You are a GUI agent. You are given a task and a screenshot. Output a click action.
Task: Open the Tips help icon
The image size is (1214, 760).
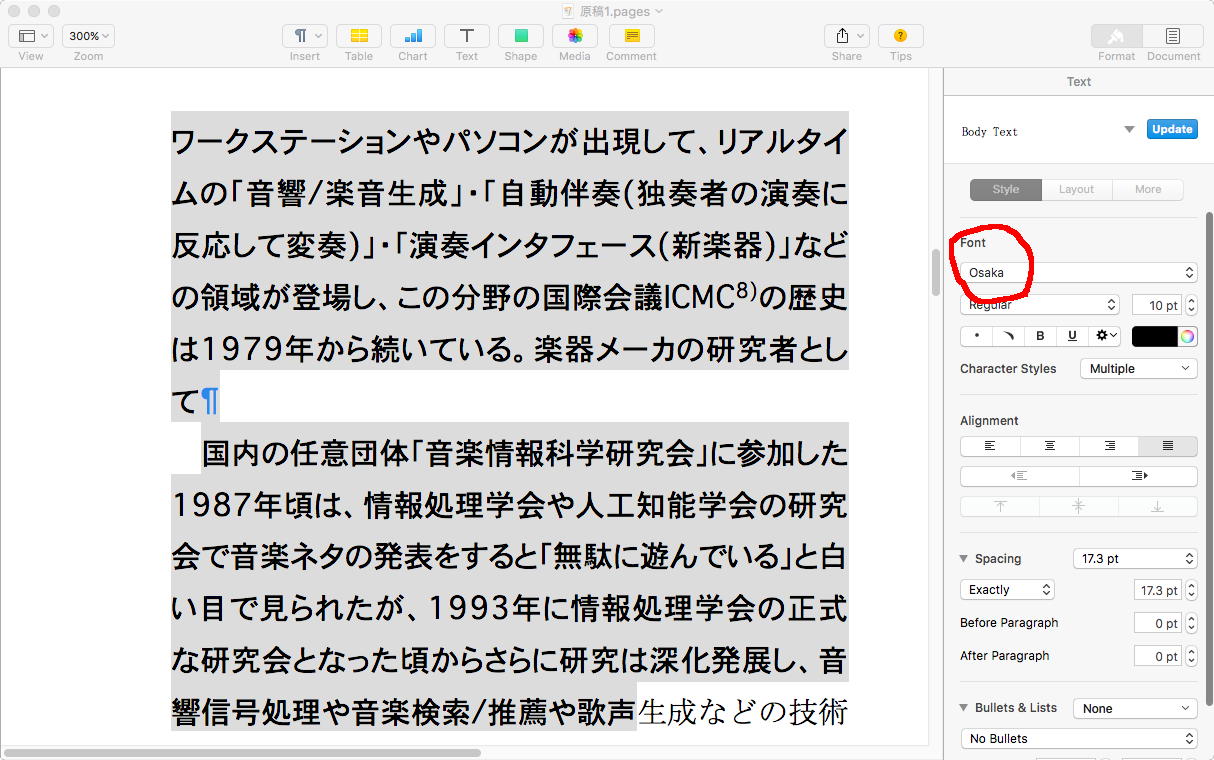coord(900,36)
